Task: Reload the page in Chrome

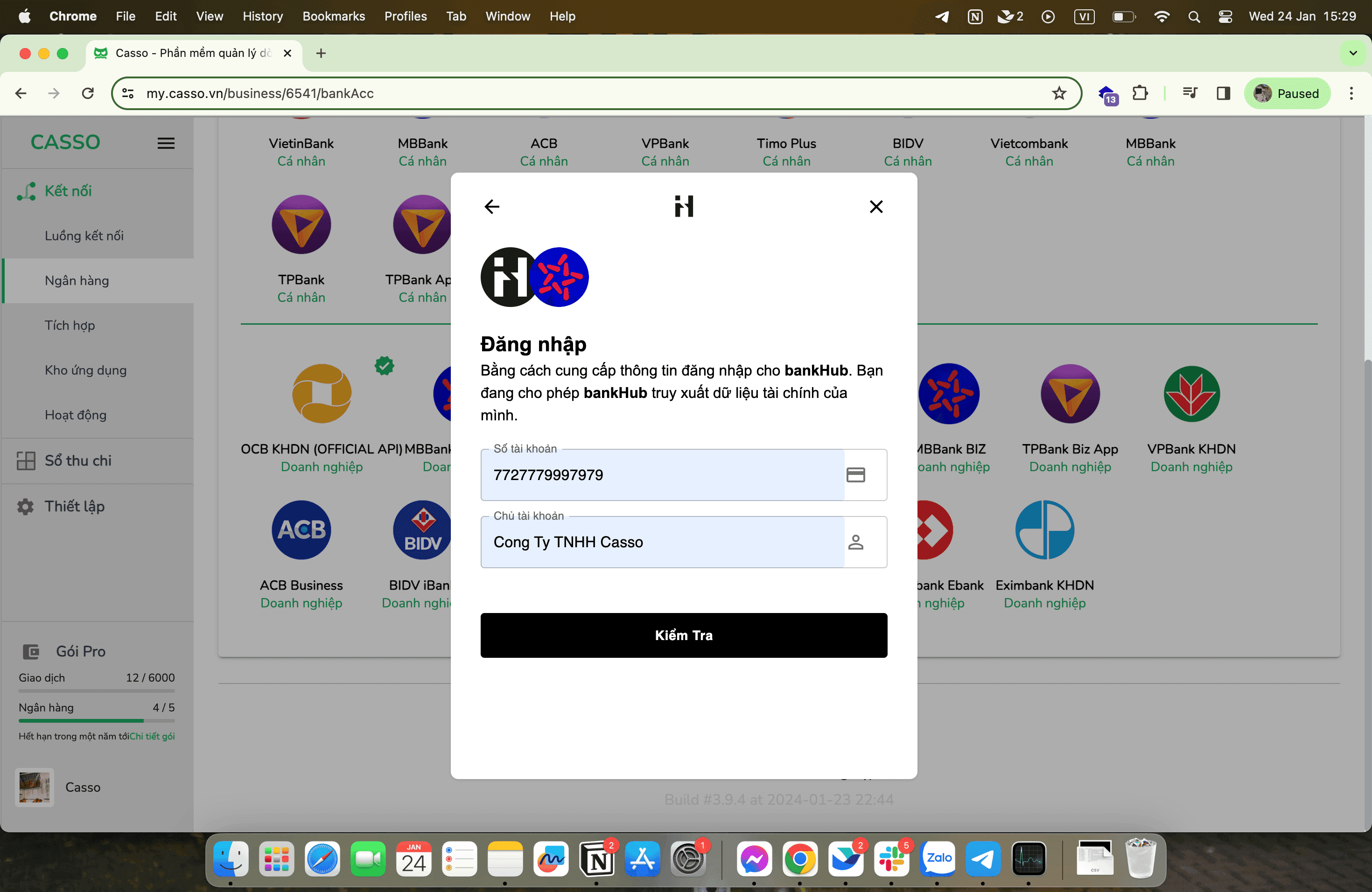Action: (88, 93)
